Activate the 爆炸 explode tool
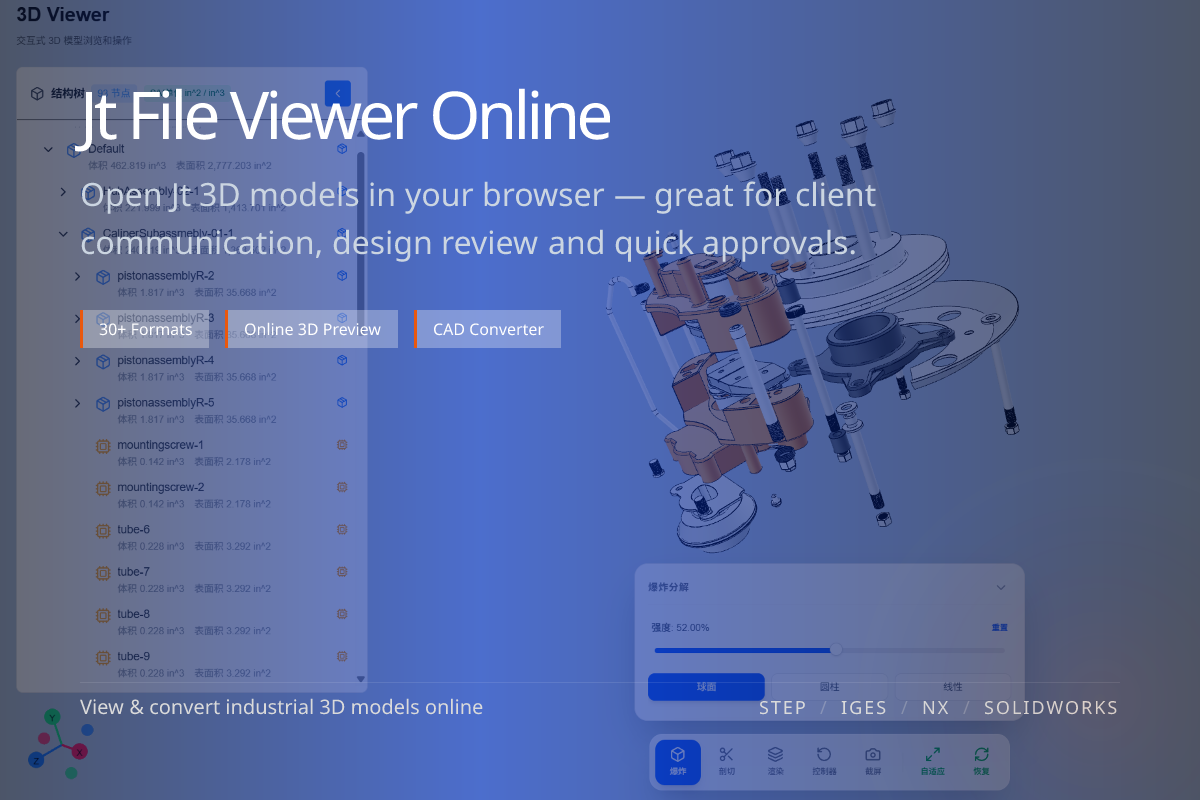 pyautogui.click(x=678, y=761)
